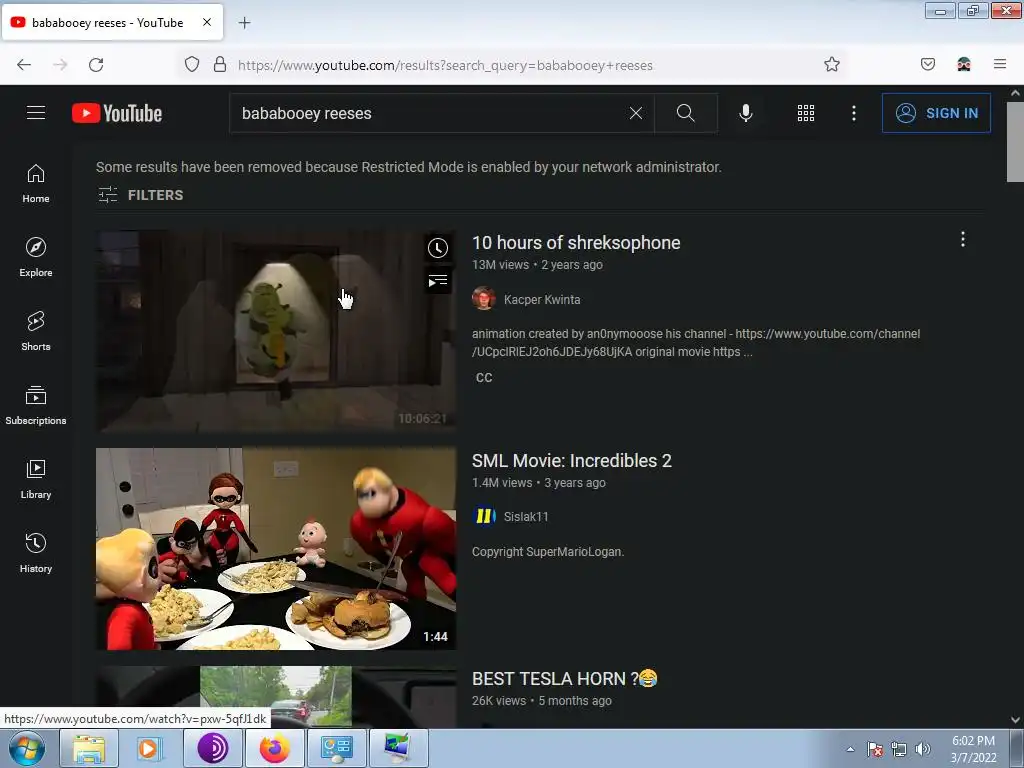Click the Firefox taskbar icon
1024x768 pixels.
click(274, 748)
